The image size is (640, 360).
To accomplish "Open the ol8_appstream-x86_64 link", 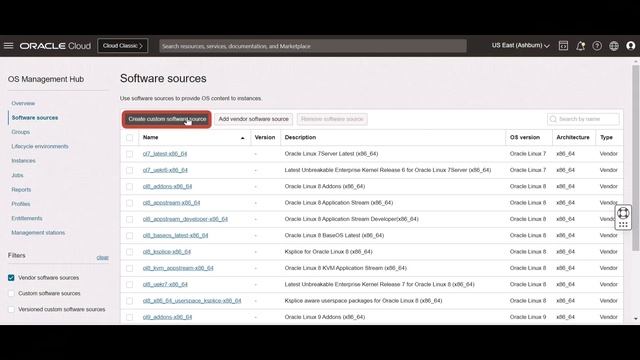I will (x=171, y=203).
